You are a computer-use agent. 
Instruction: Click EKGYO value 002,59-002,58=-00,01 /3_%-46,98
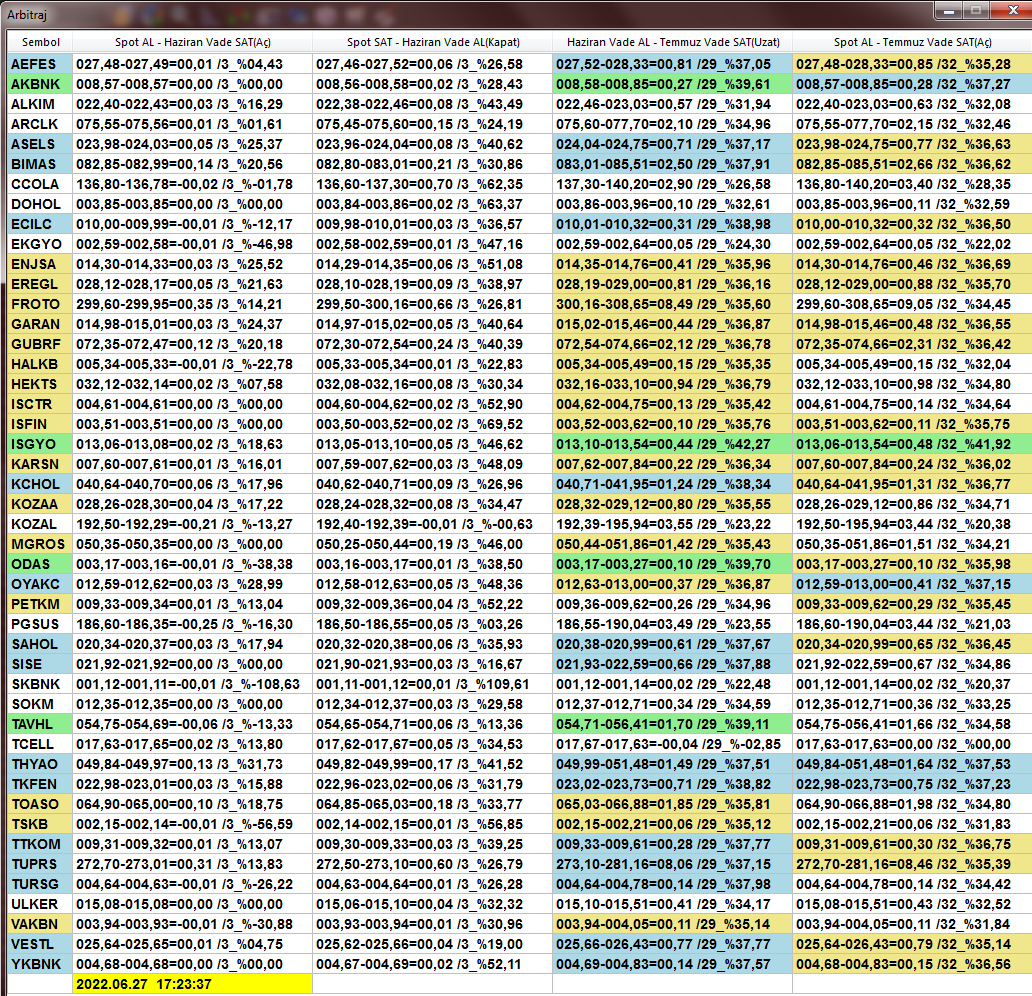tap(192, 244)
